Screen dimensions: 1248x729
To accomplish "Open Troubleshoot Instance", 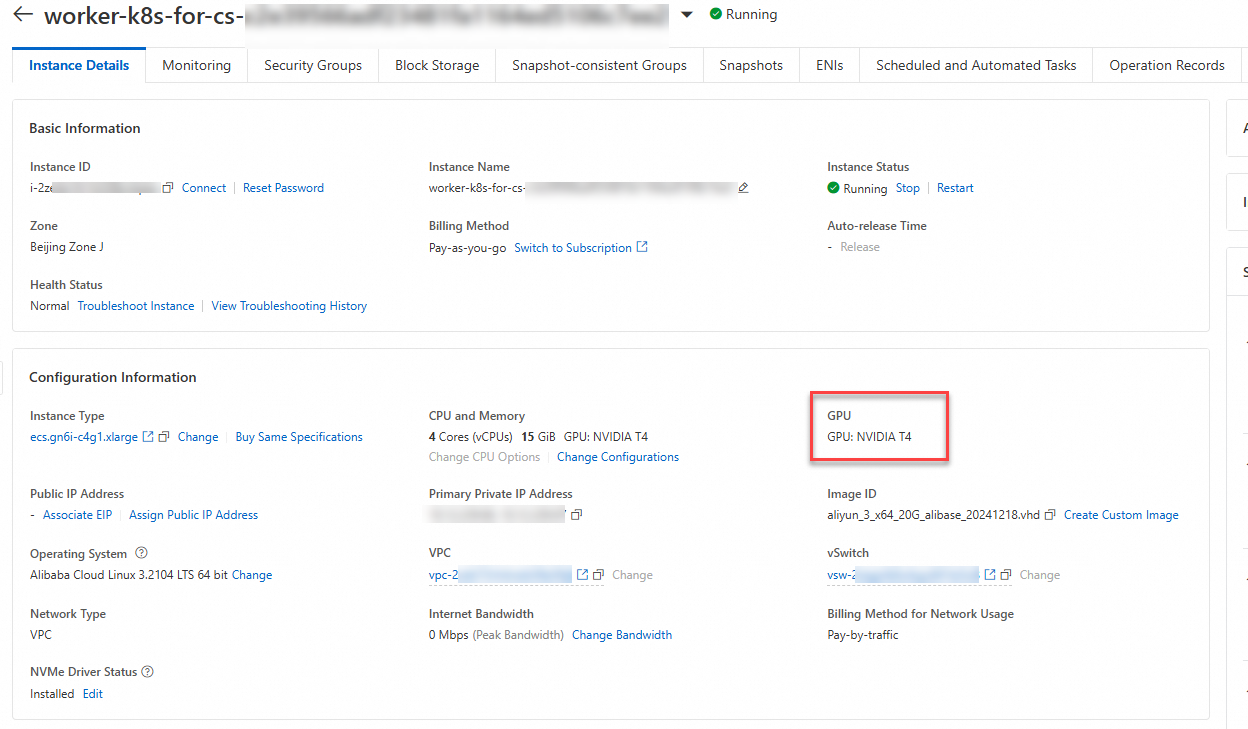I will (x=136, y=306).
